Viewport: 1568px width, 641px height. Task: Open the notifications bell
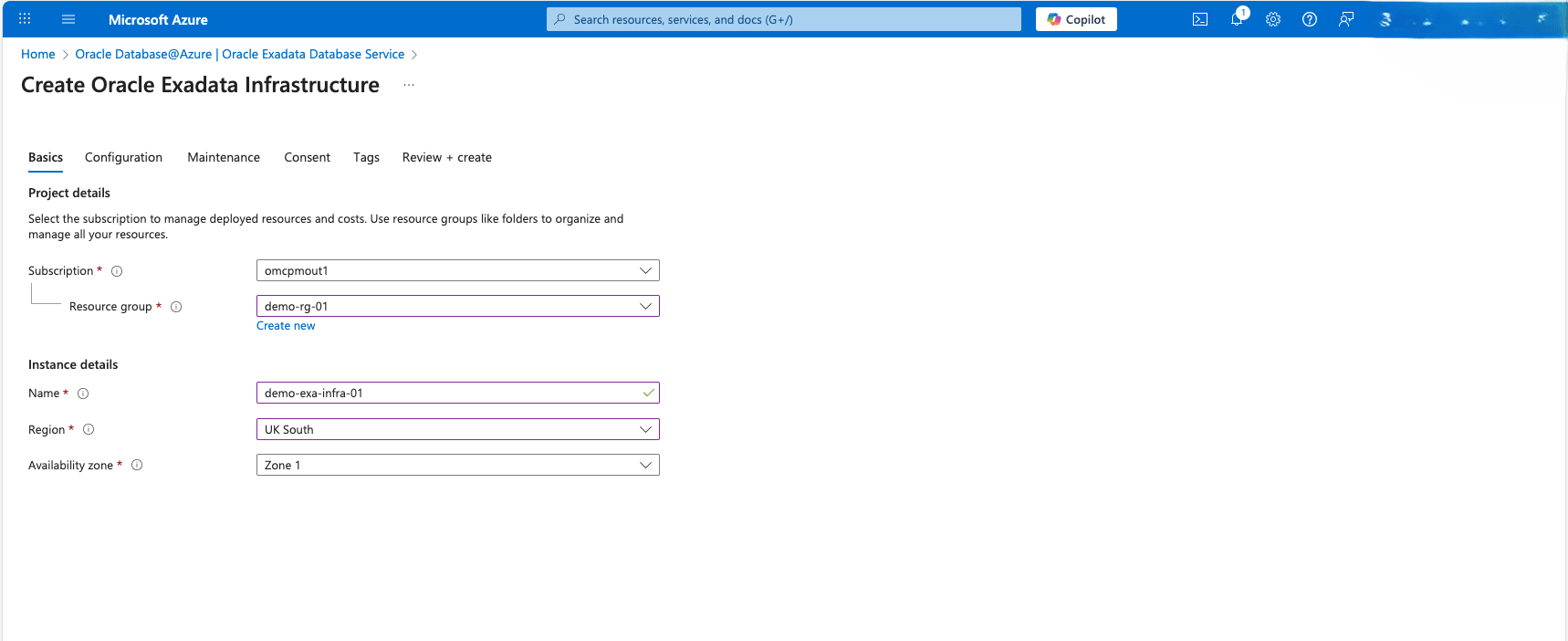click(1237, 19)
